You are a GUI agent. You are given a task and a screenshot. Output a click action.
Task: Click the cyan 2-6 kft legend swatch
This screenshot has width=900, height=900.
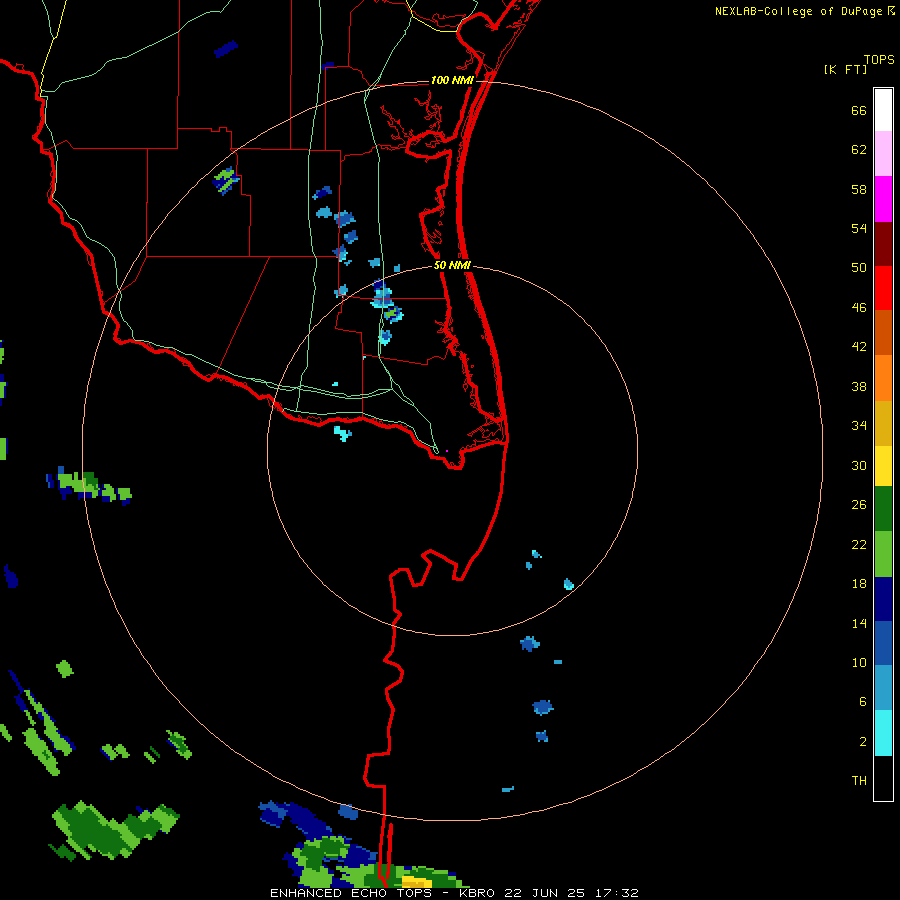(x=883, y=733)
